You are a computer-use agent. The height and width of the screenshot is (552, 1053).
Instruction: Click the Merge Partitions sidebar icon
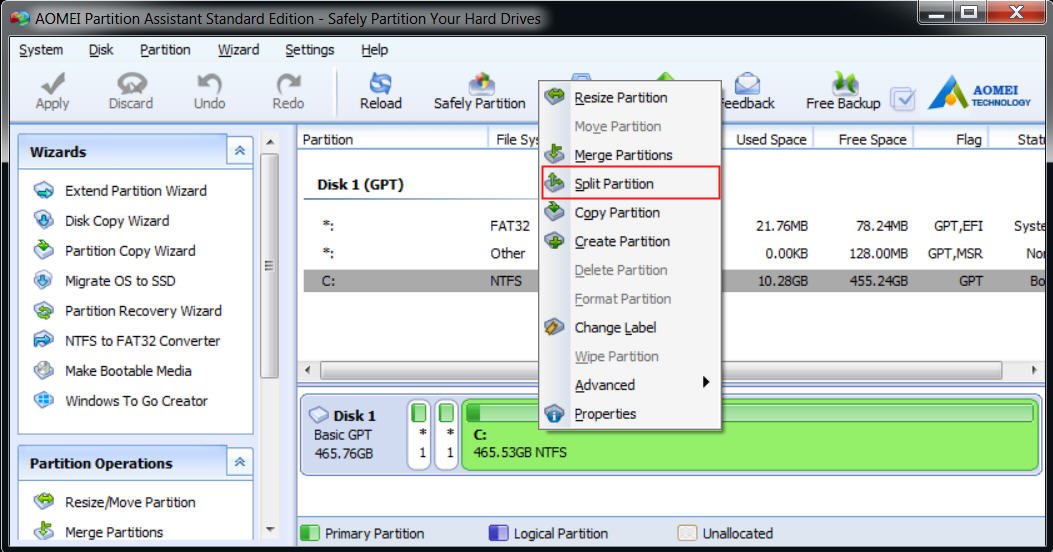coord(44,531)
